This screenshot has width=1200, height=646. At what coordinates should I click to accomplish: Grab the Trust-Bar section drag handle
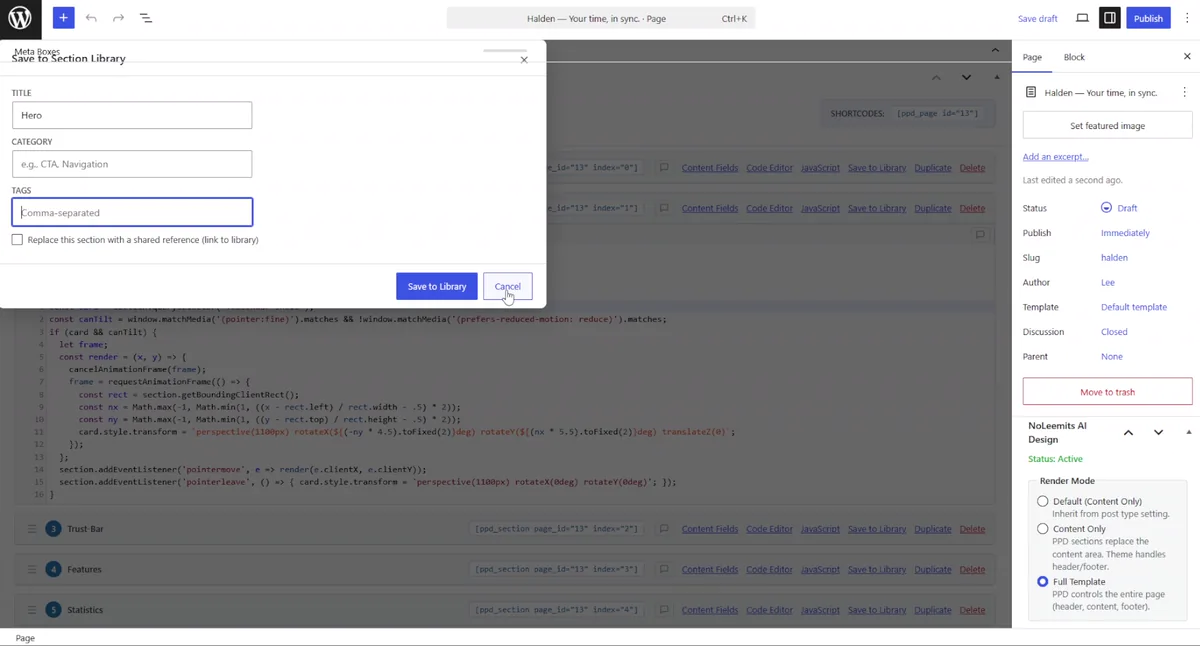click(32, 529)
